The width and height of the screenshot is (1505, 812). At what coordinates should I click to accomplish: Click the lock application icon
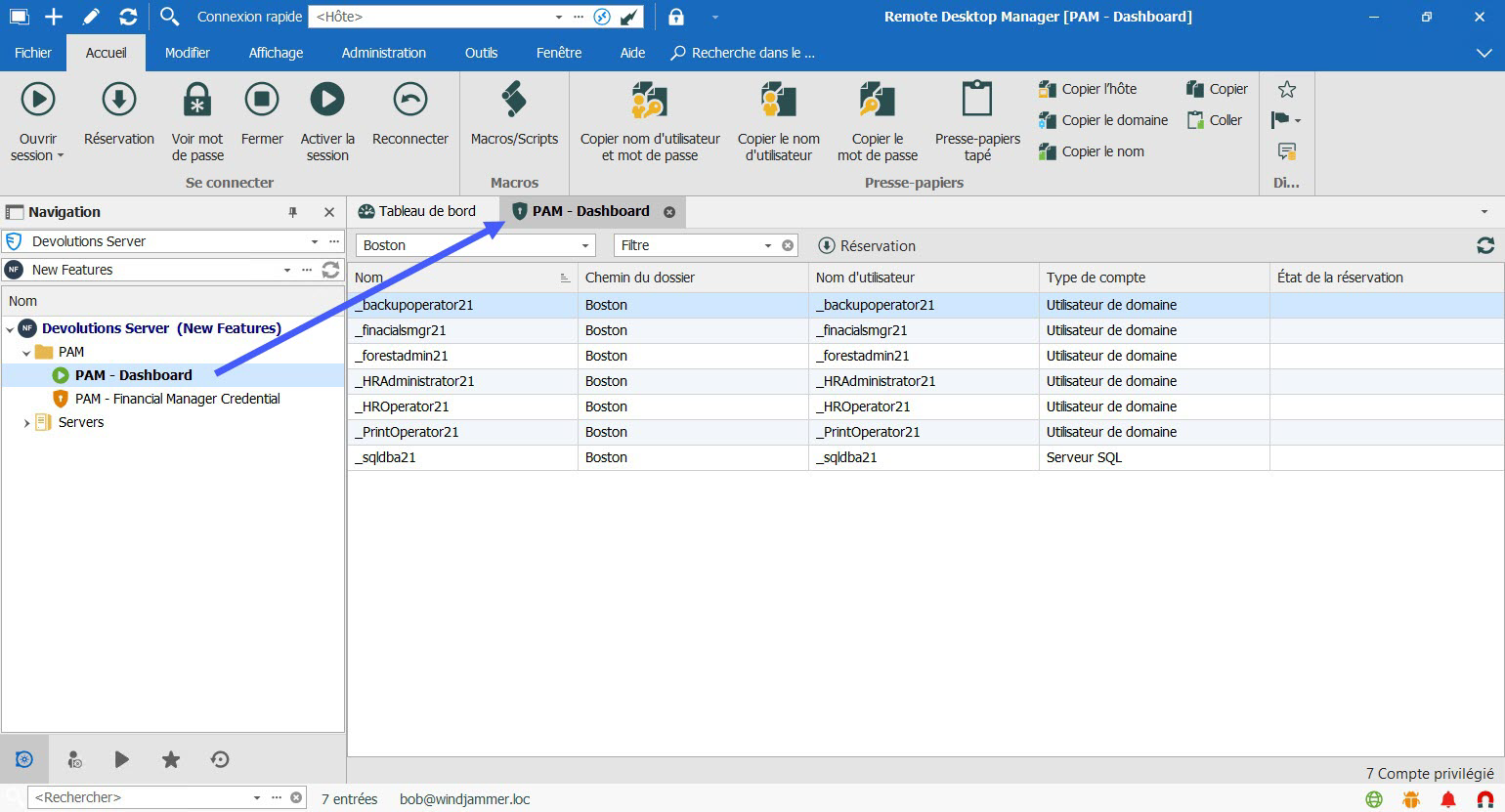pos(676,17)
